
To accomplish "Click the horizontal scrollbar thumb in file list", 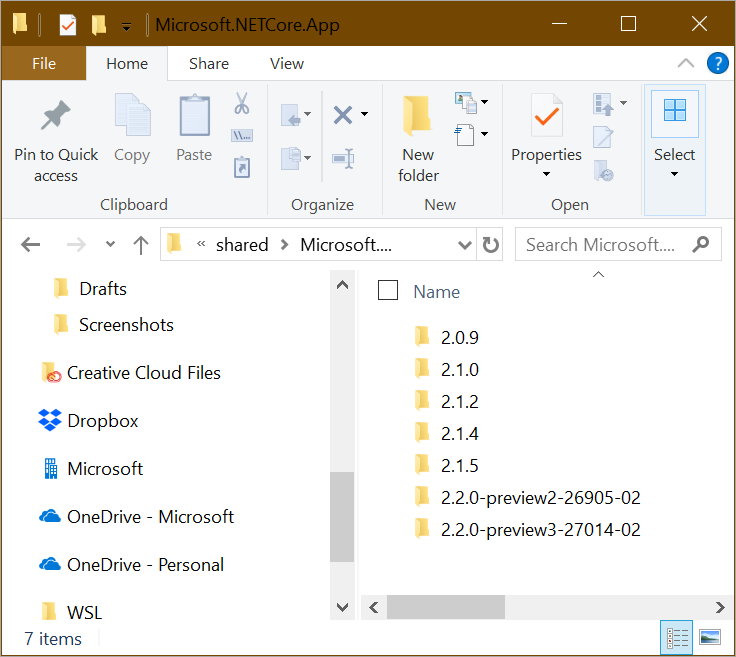I will [446, 607].
